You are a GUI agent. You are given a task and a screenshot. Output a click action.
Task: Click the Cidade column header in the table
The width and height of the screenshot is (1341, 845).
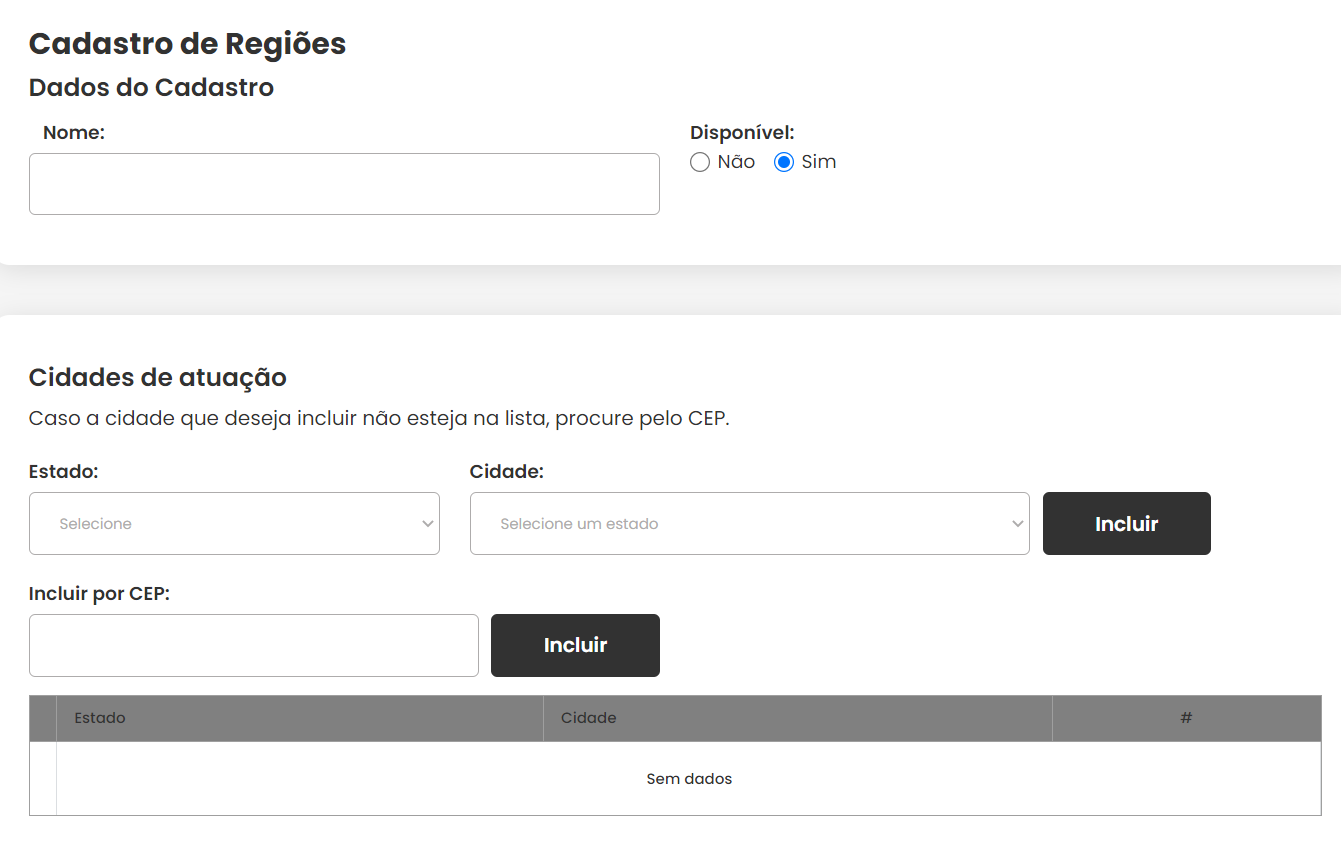(798, 718)
